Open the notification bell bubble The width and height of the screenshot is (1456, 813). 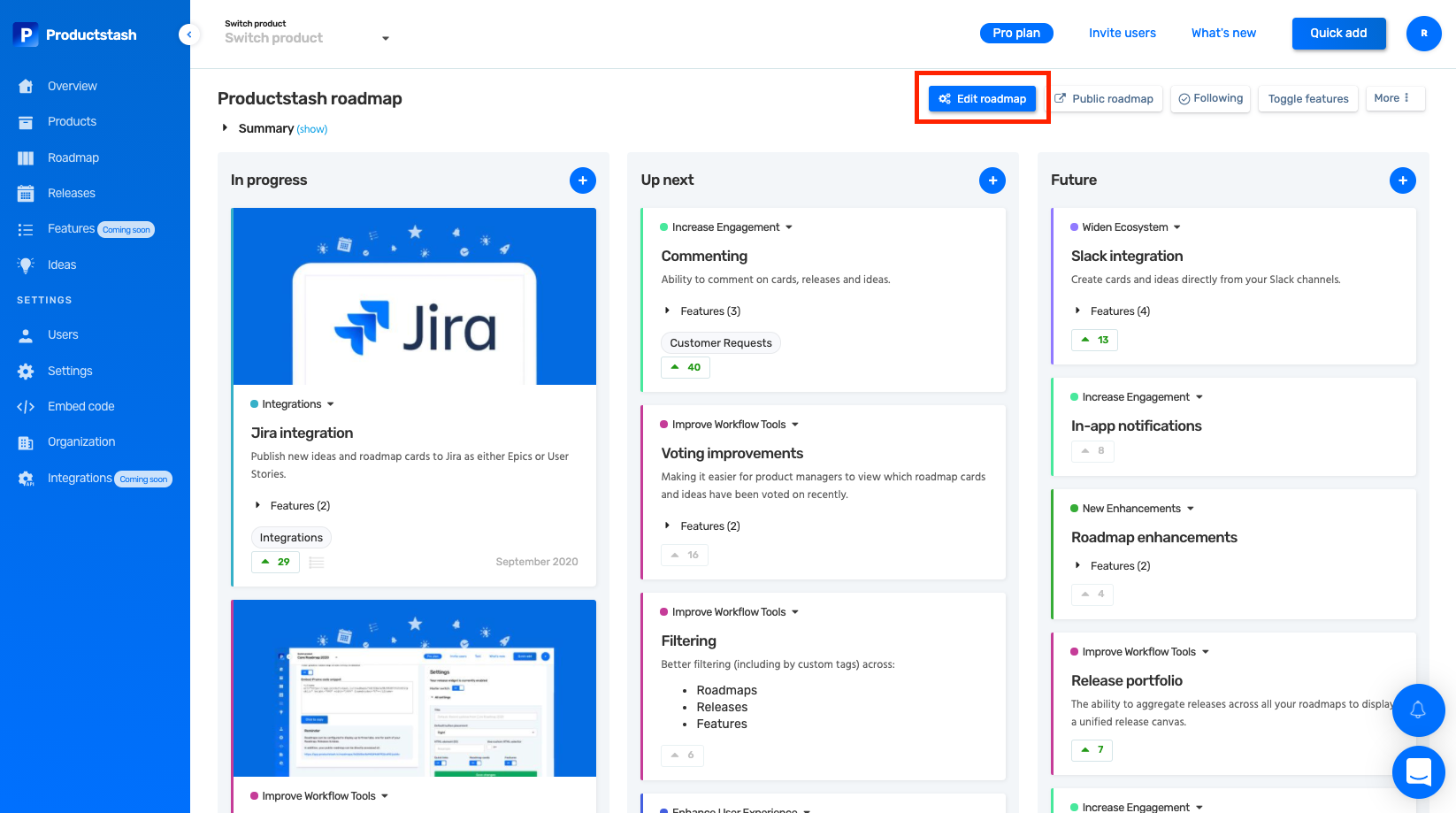pyautogui.click(x=1418, y=709)
